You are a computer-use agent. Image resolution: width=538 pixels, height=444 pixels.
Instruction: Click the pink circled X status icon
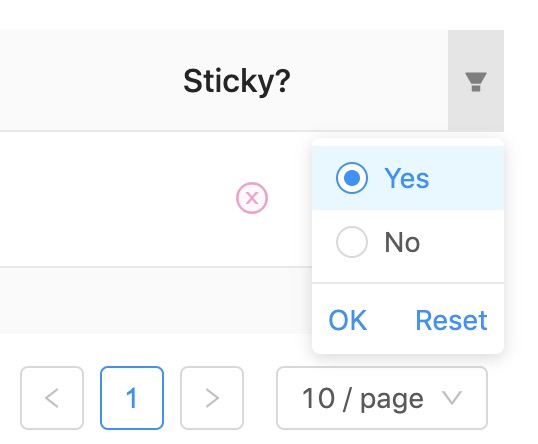(252, 198)
